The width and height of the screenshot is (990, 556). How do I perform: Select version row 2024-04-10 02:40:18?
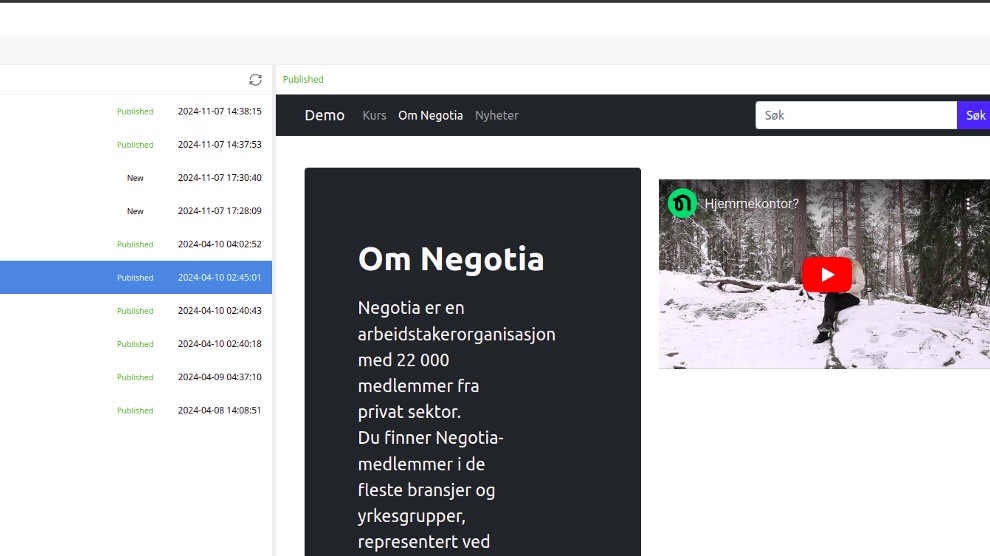[136, 344]
